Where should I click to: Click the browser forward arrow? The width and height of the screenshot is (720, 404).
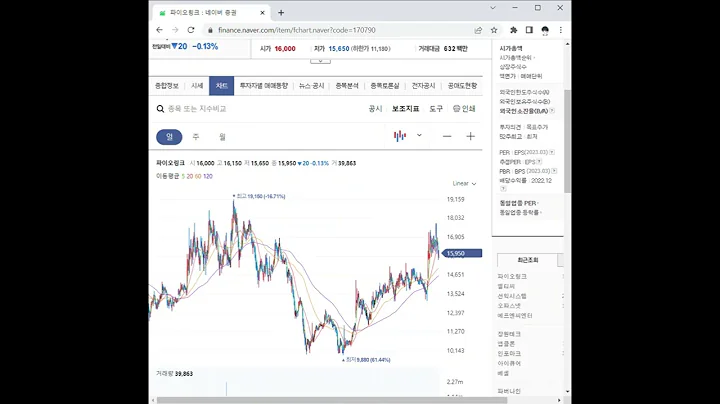175,30
